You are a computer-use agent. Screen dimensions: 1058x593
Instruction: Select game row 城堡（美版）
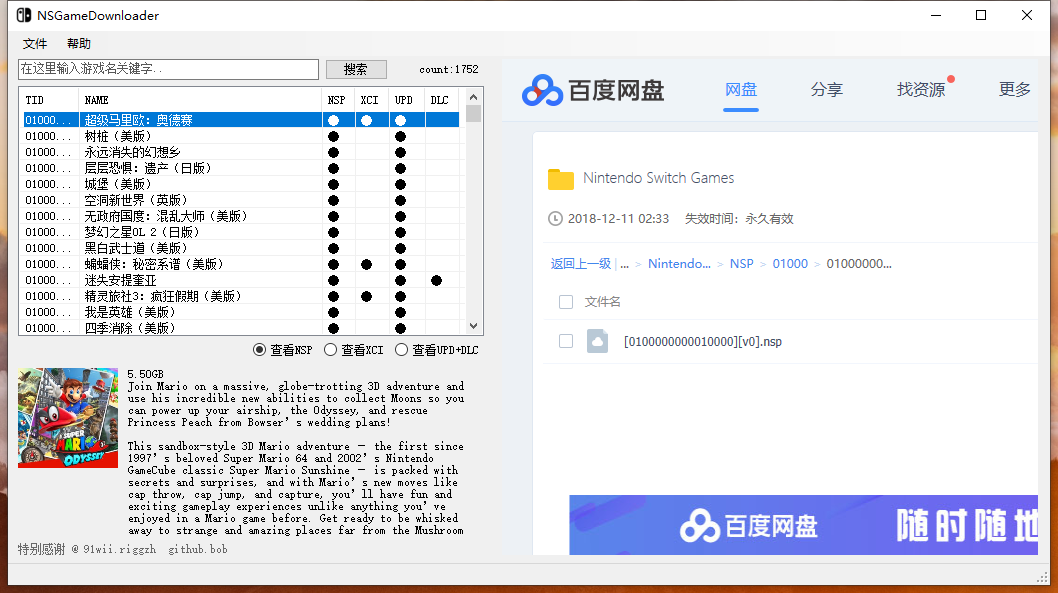coord(241,184)
